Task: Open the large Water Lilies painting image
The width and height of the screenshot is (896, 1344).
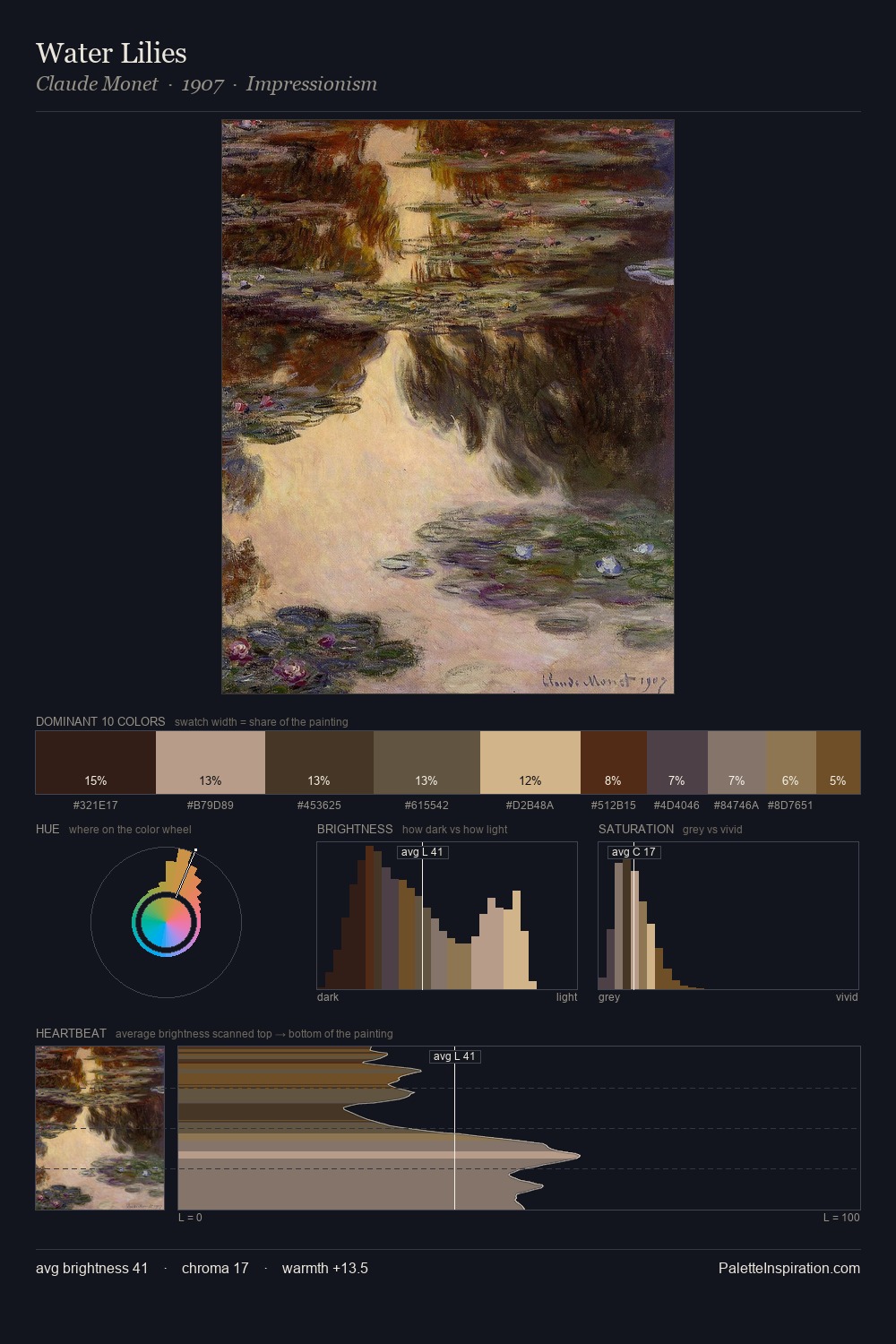Action: 448,407
